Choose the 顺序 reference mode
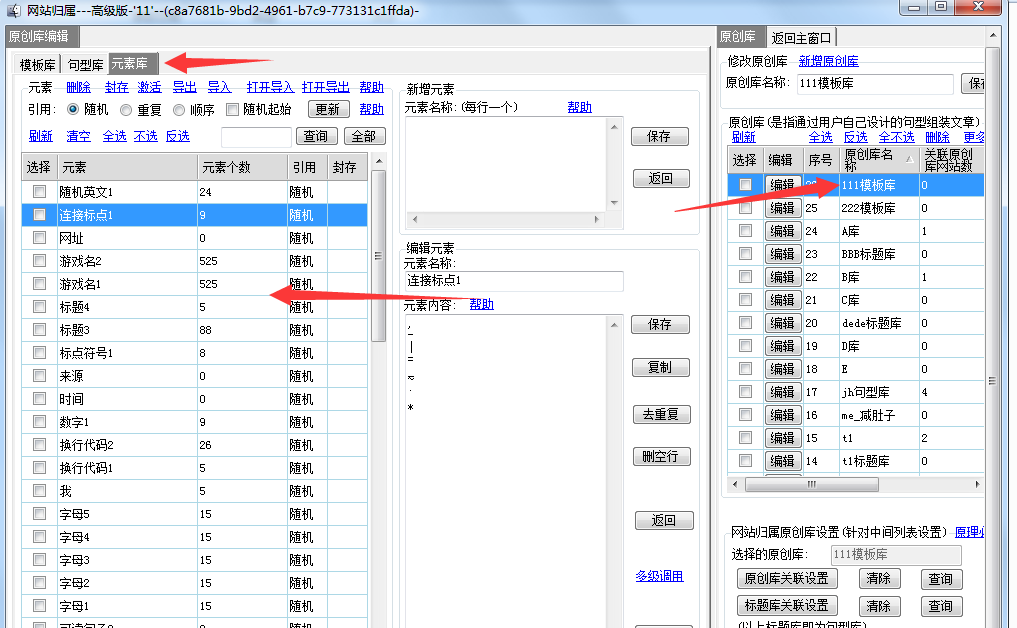 point(179,110)
